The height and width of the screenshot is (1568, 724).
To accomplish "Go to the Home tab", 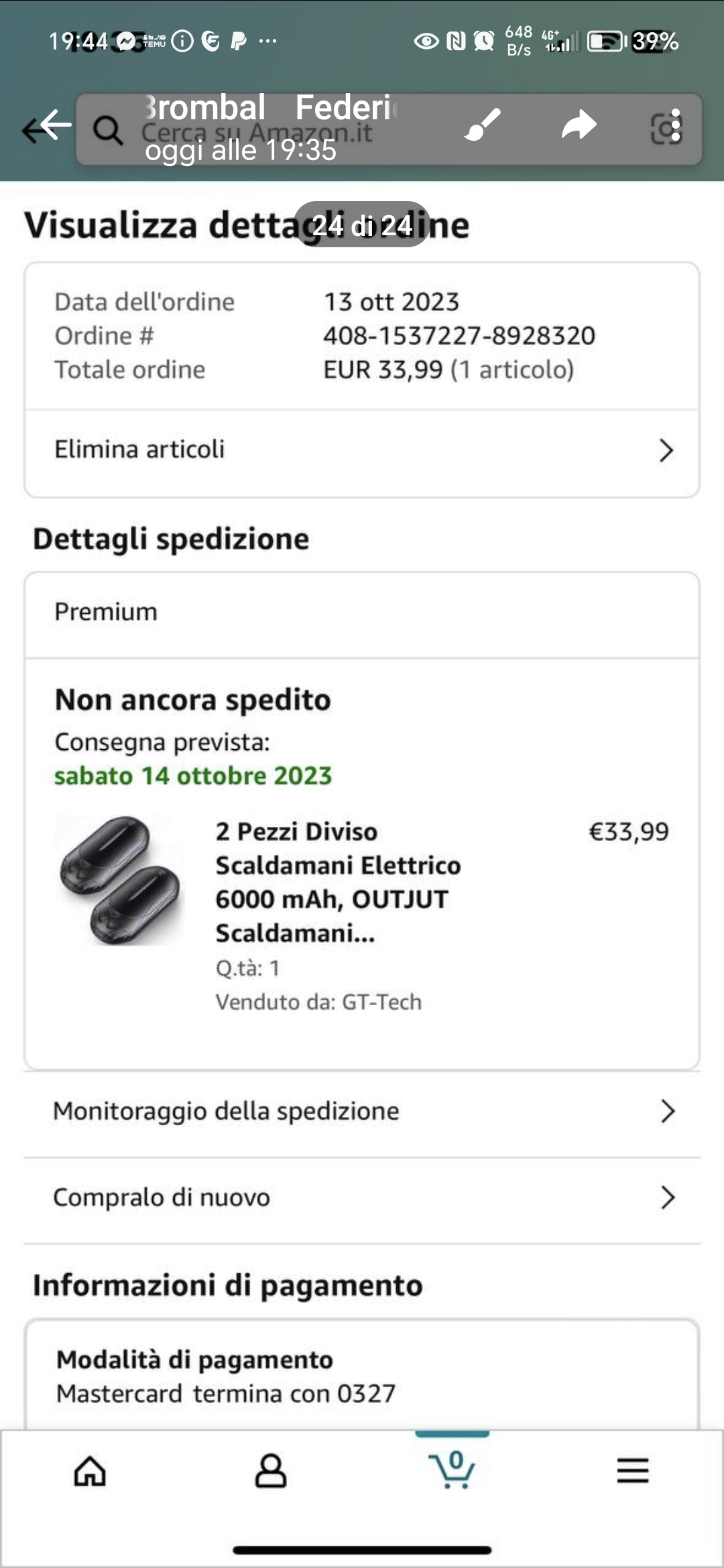I will point(90,1472).
